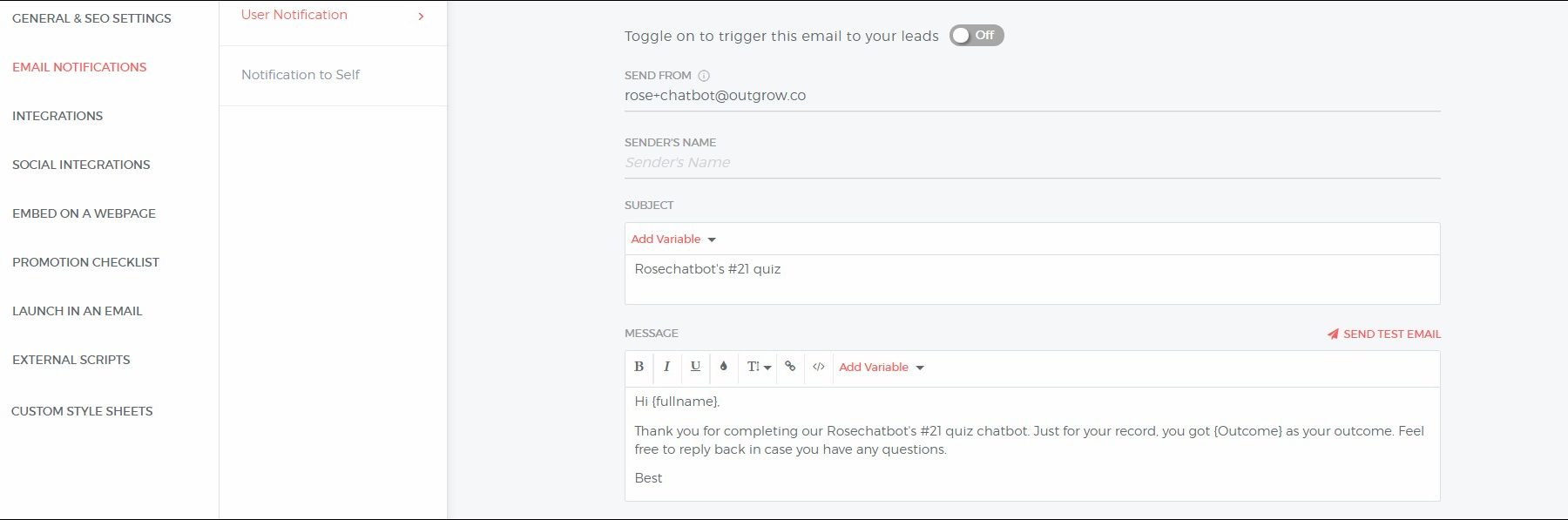This screenshot has height=520, width=1568.
Task: Open Embed on a Webpage section
Action: click(84, 213)
